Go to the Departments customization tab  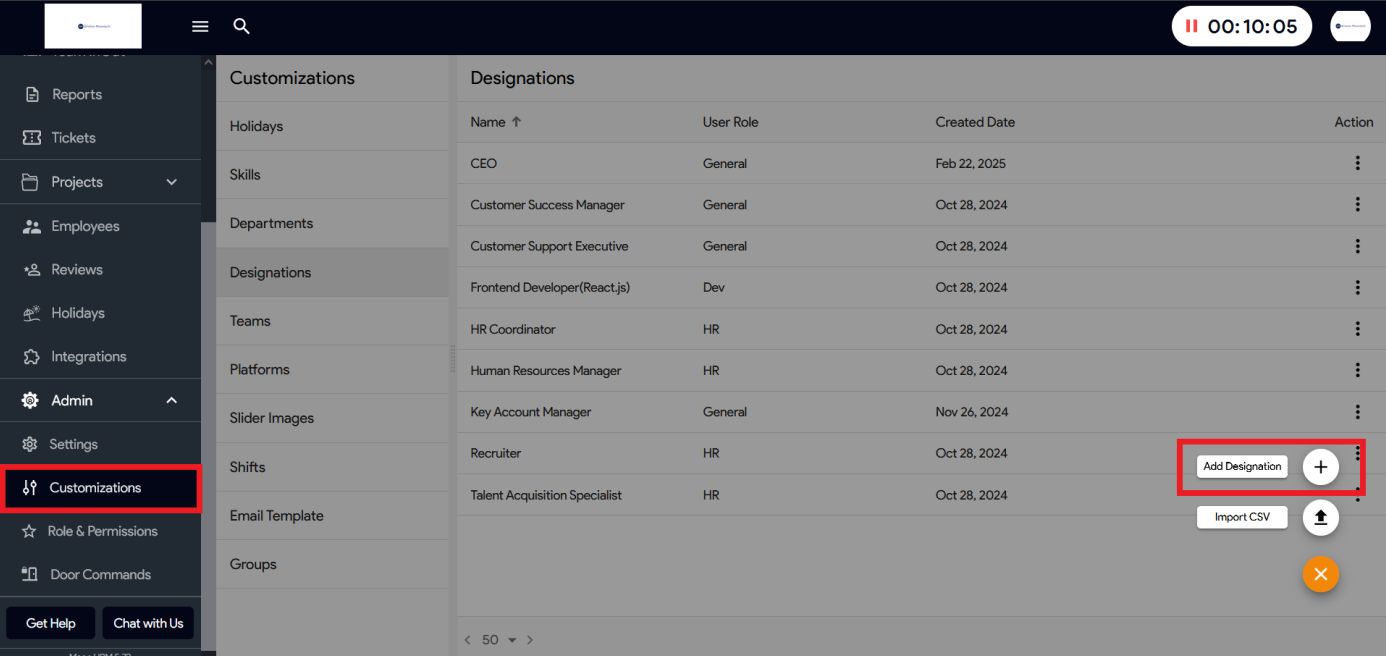point(271,223)
